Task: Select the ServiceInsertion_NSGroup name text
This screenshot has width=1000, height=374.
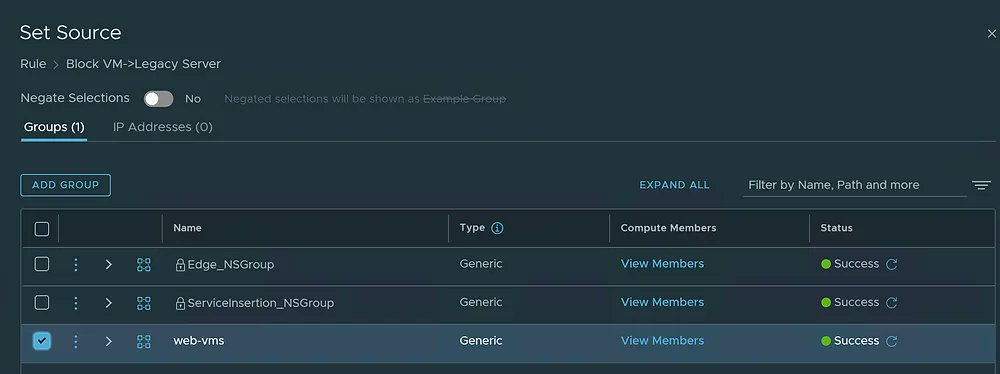Action: (x=261, y=303)
